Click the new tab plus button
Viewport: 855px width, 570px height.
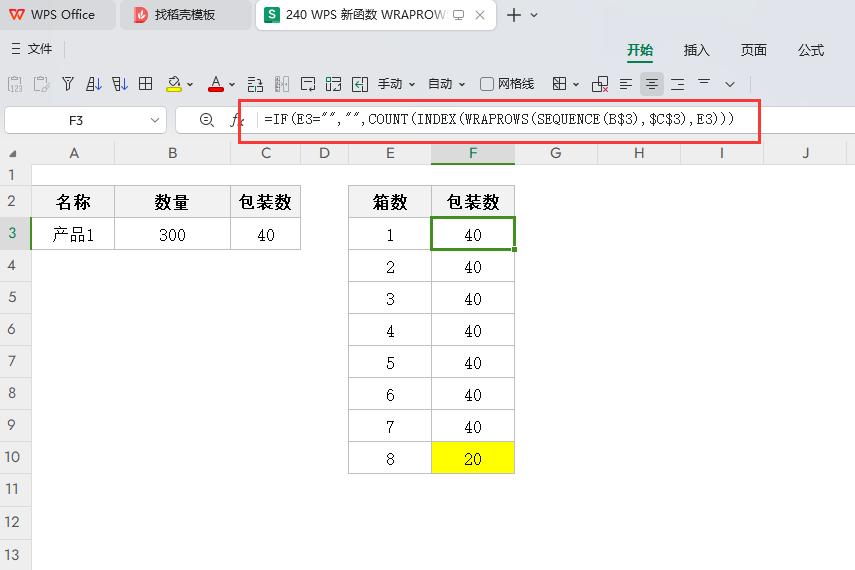coord(514,15)
